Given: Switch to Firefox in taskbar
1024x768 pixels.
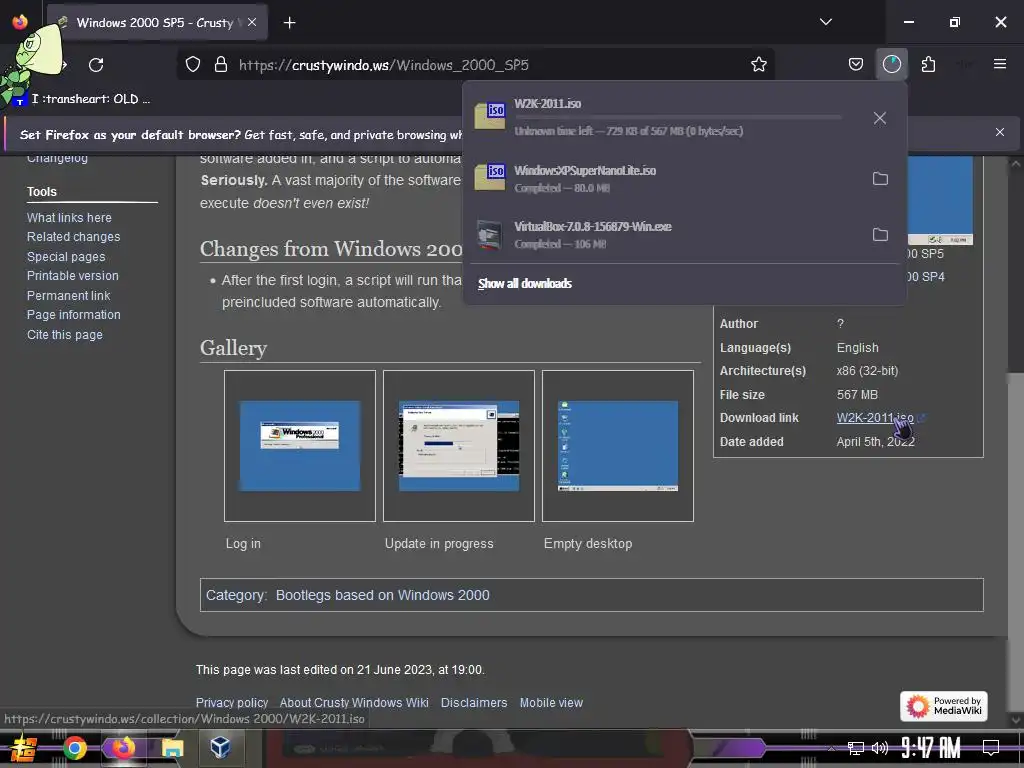Looking at the screenshot, I should point(123,748).
